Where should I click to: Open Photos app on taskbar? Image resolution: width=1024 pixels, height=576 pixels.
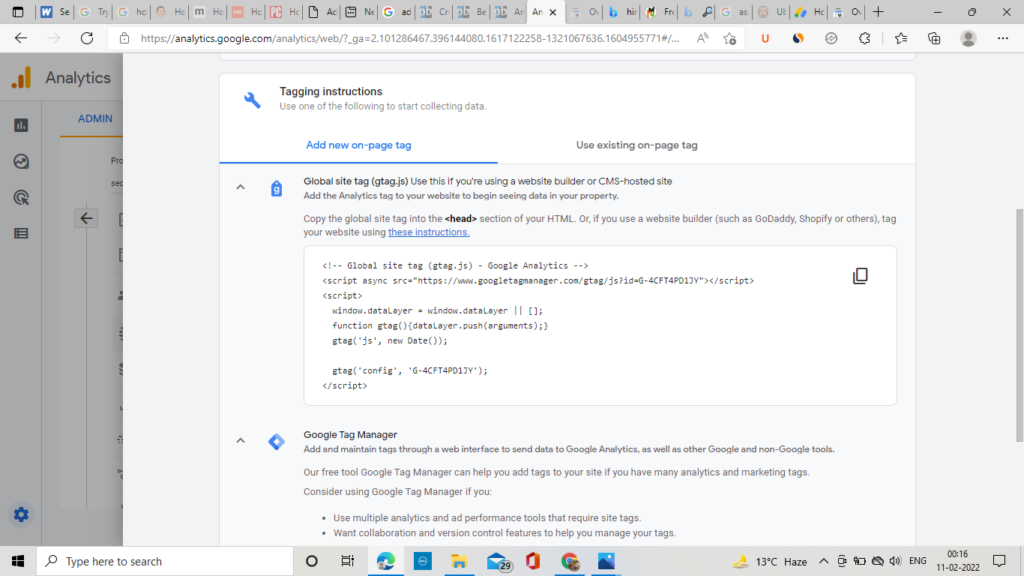(x=606, y=561)
